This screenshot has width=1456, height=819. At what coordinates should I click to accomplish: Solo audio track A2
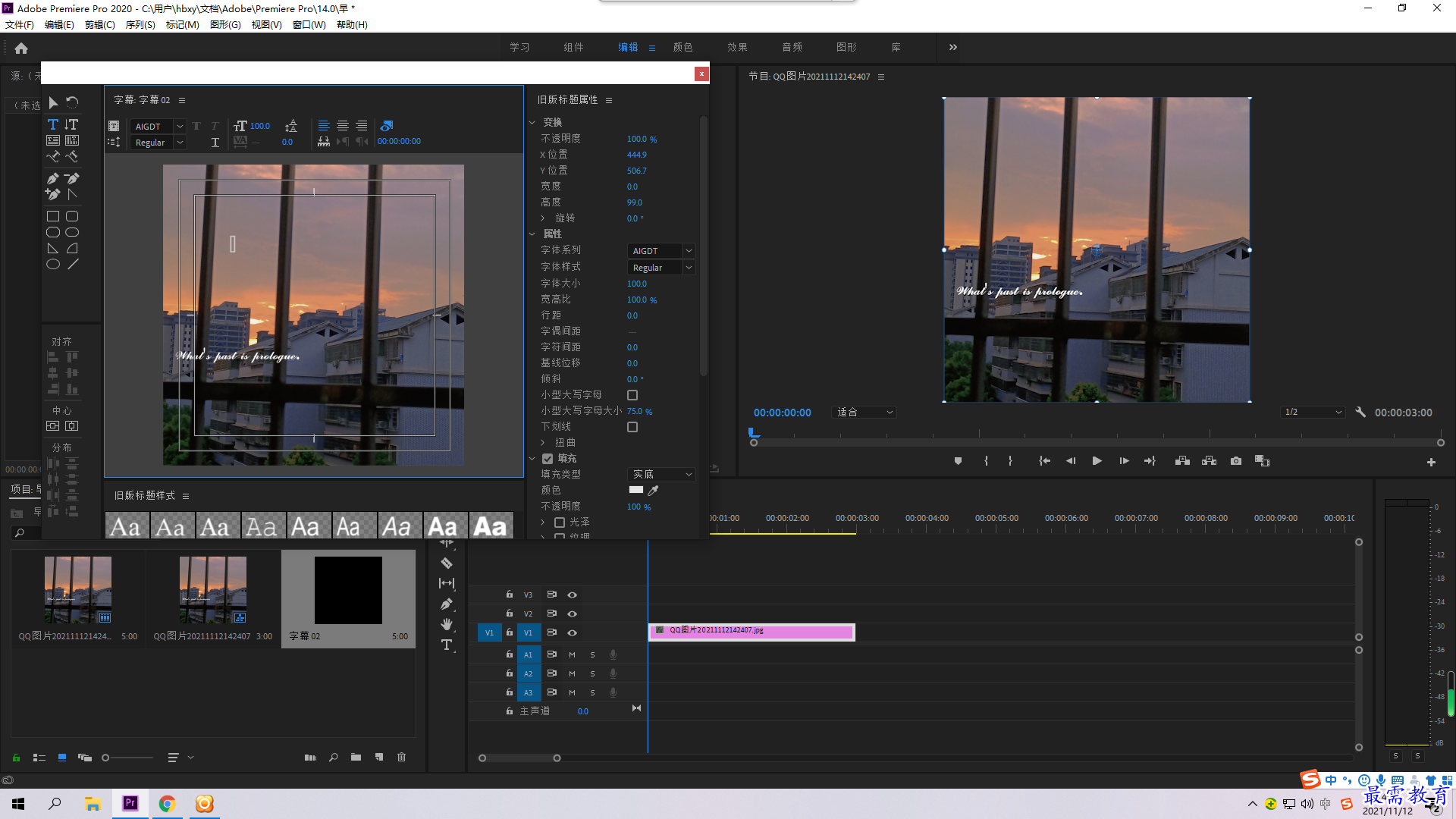pos(592,674)
